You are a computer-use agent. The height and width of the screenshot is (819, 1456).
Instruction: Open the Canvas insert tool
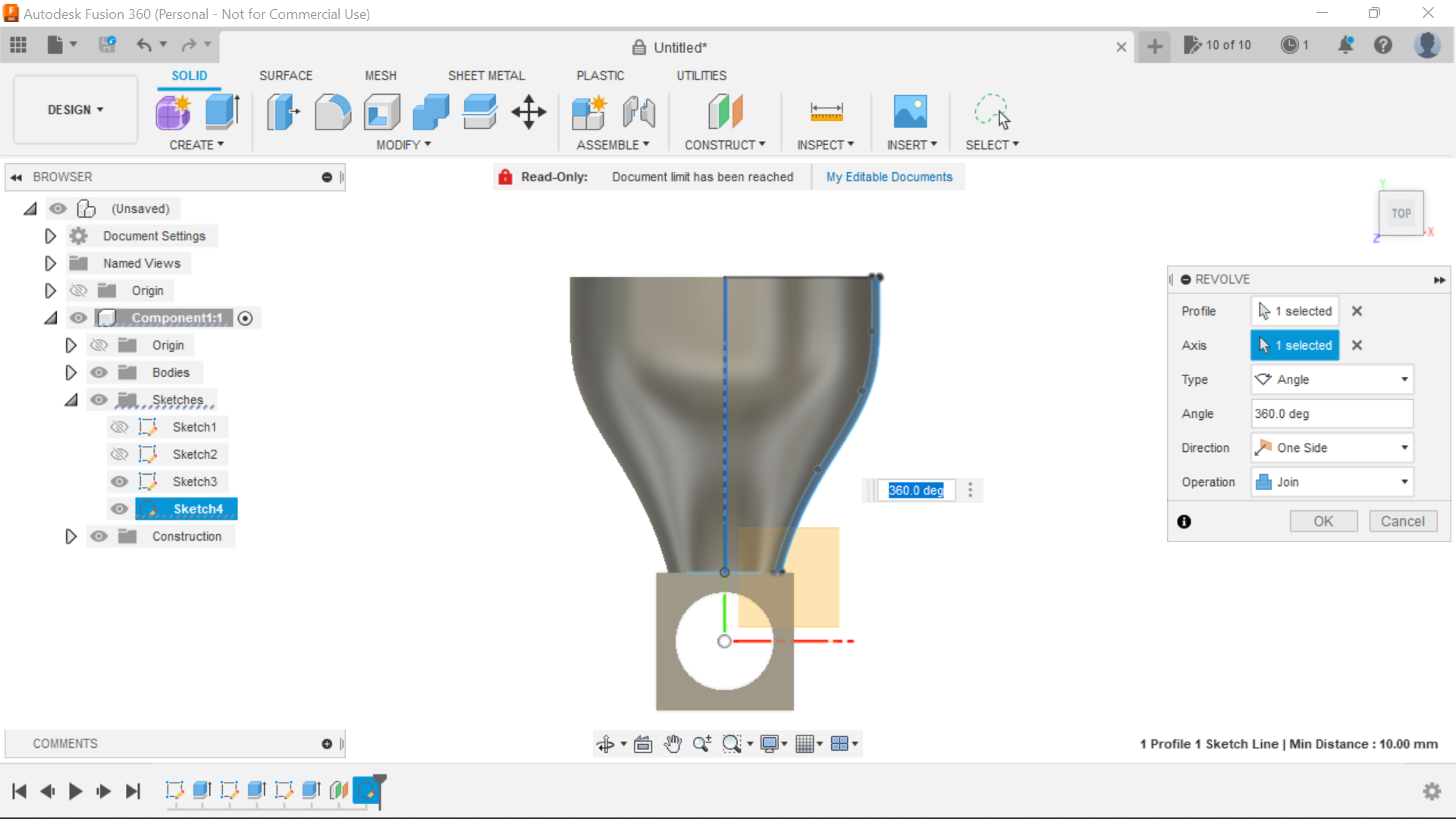click(911, 111)
